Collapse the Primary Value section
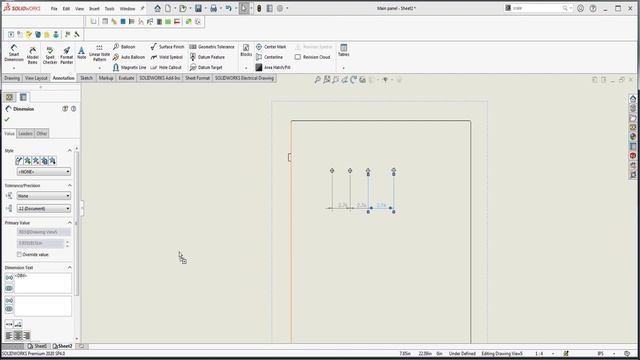Image resolution: width=640 pixels, height=360 pixels. 69,223
